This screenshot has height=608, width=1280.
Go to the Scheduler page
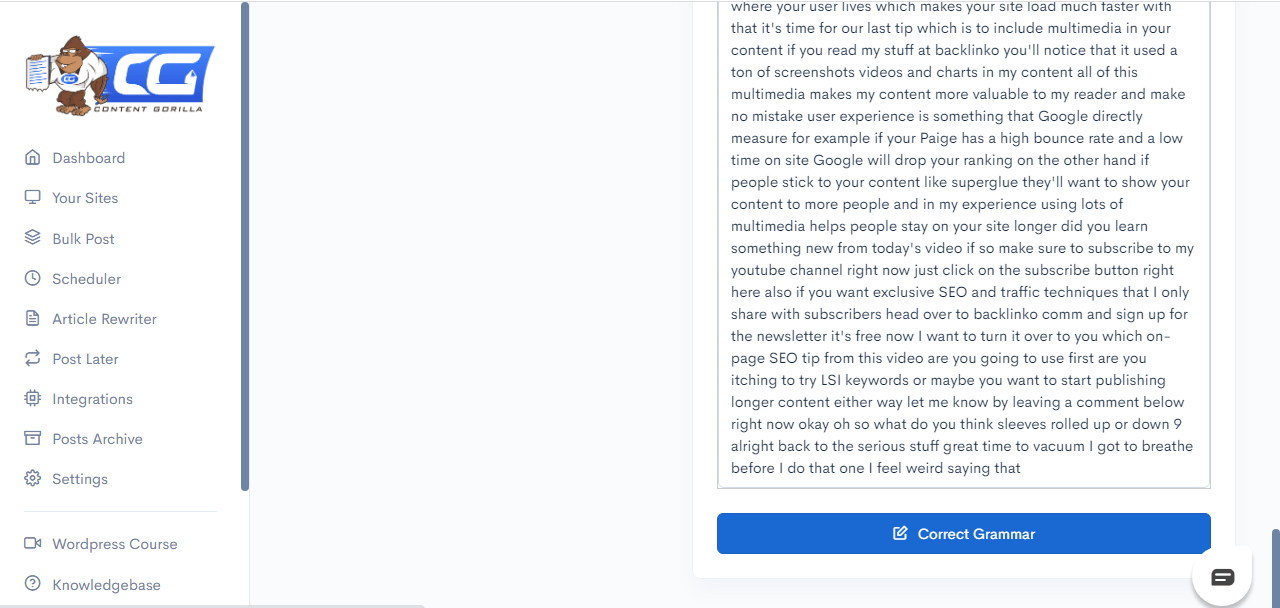click(x=87, y=279)
